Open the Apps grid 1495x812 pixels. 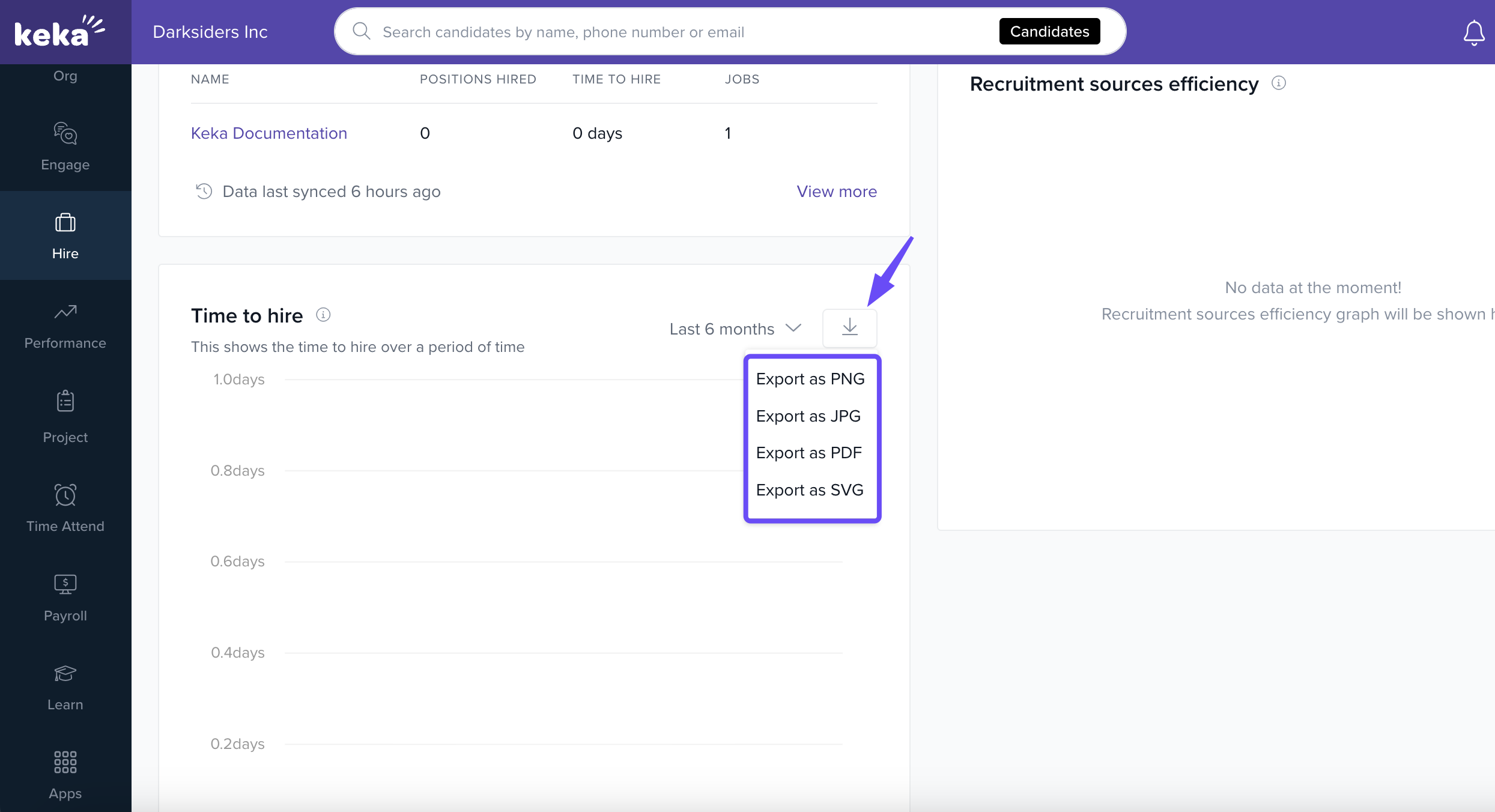click(65, 775)
